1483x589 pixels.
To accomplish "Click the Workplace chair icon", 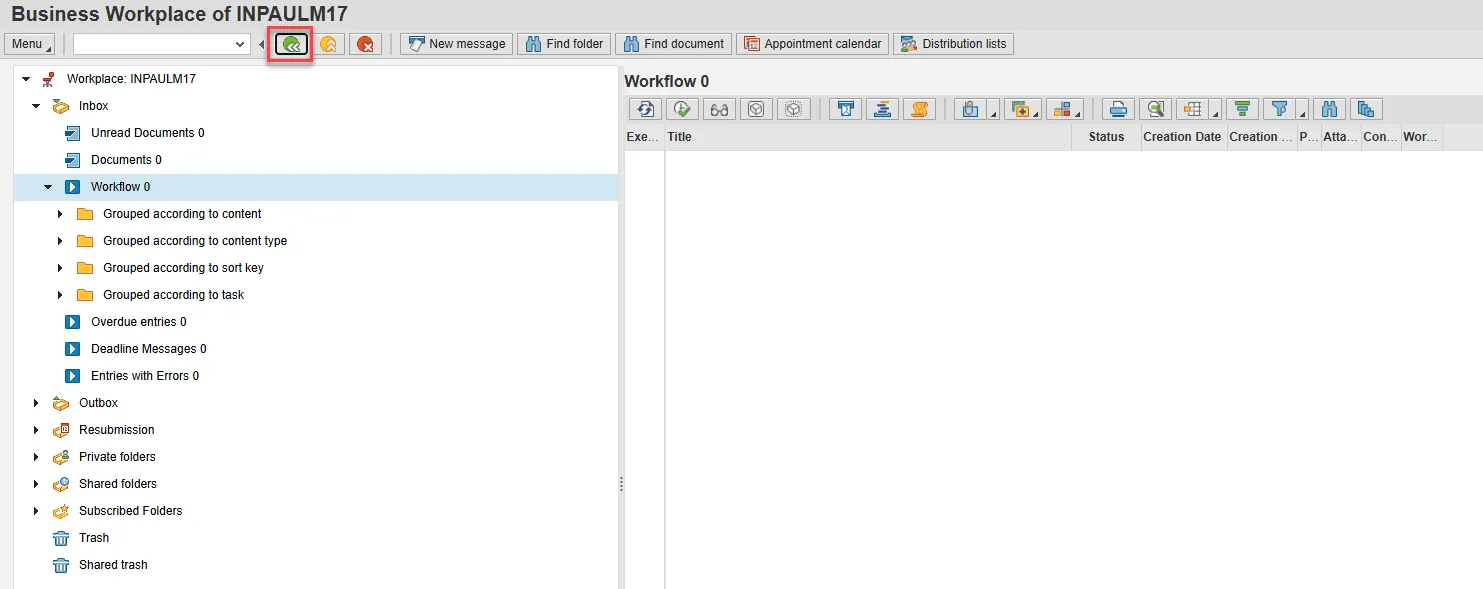I will pos(48,79).
